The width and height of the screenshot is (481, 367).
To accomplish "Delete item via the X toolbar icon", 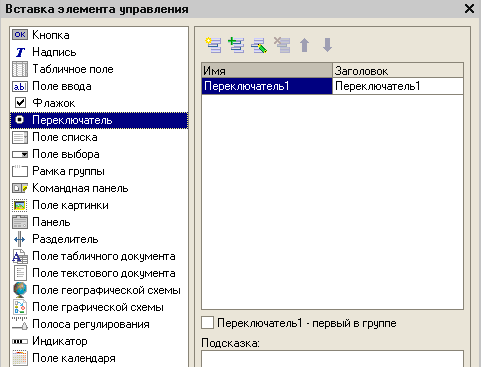I will coord(282,45).
